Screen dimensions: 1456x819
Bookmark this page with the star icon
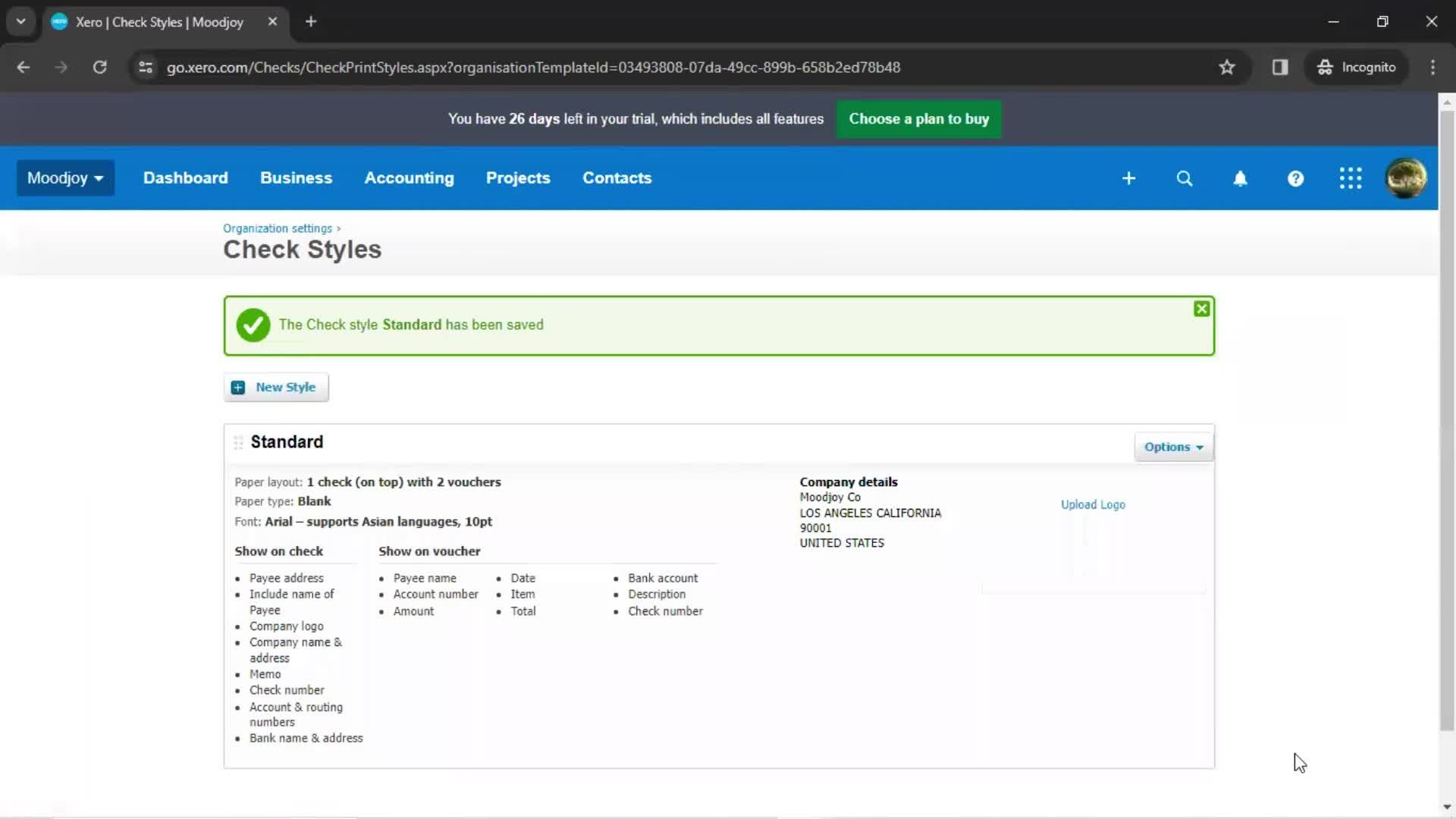1227,67
